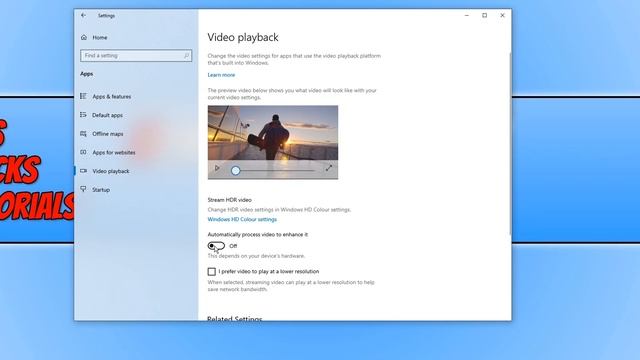Maximize the Settings window
640x360 pixels.
(484, 16)
